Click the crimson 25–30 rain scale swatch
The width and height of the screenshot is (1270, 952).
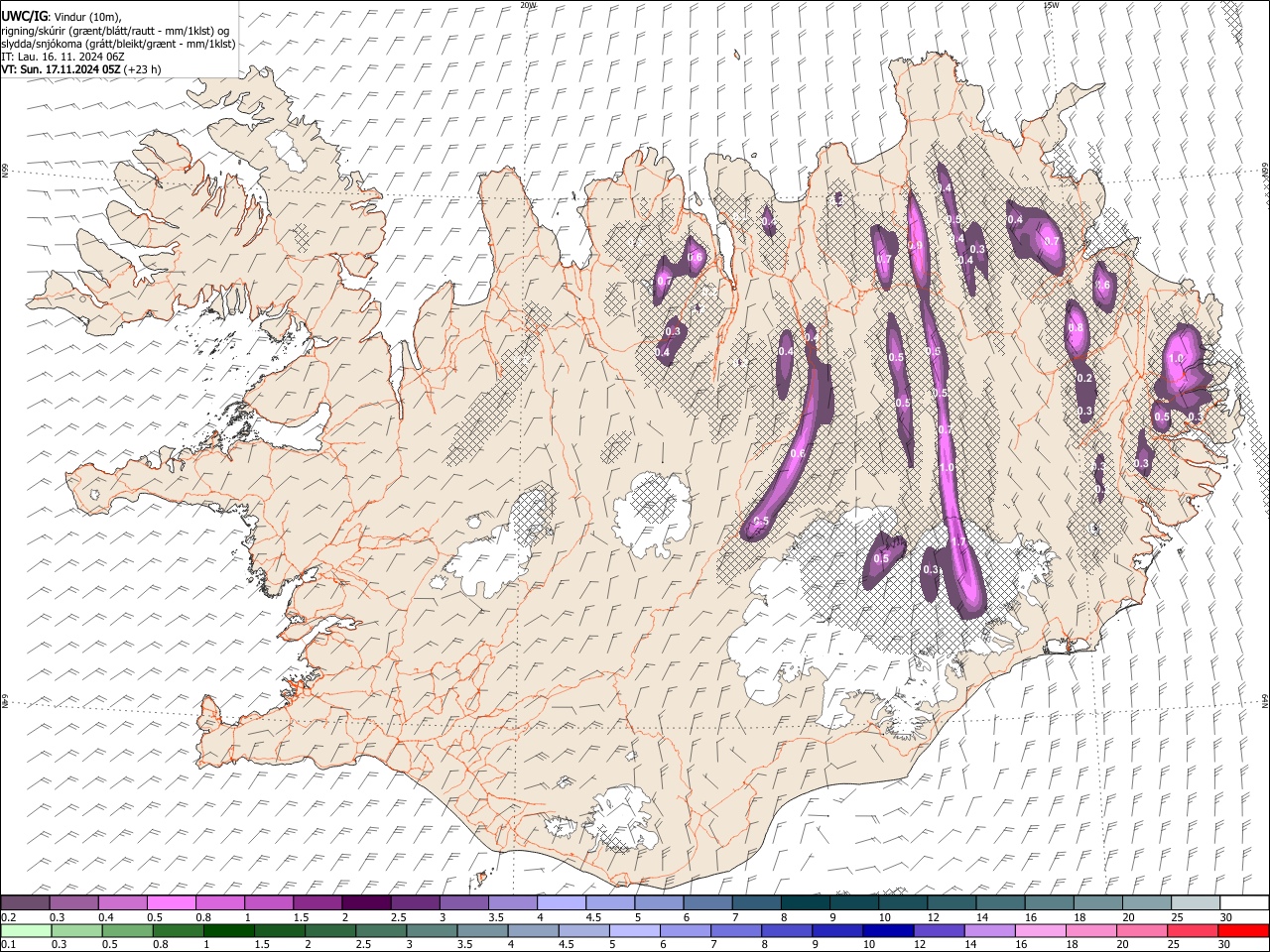(x=1193, y=930)
